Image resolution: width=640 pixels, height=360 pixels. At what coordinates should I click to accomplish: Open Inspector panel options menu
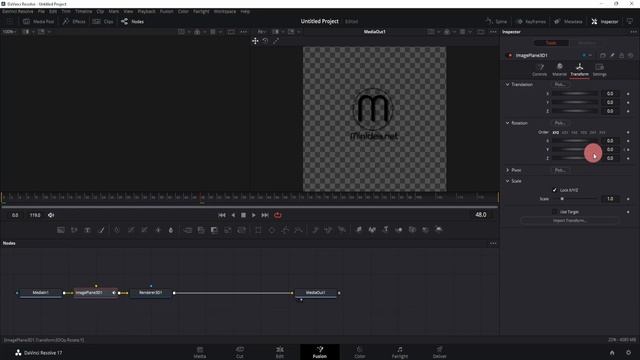(x=633, y=32)
